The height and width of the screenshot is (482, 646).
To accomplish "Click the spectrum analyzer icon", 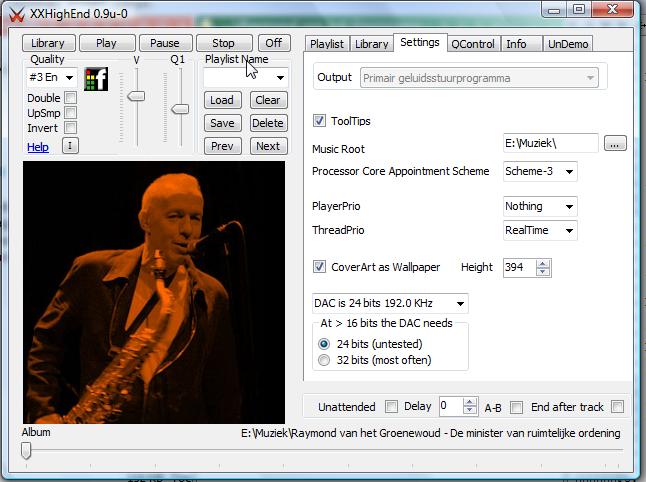I will click(96, 79).
